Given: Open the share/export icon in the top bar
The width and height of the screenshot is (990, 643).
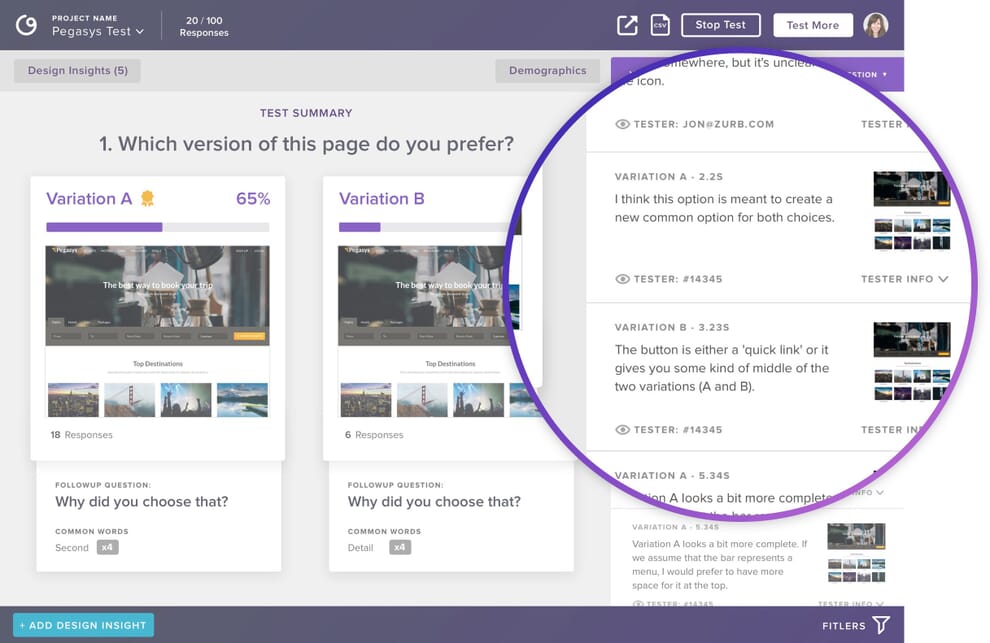Looking at the screenshot, I should click(627, 25).
